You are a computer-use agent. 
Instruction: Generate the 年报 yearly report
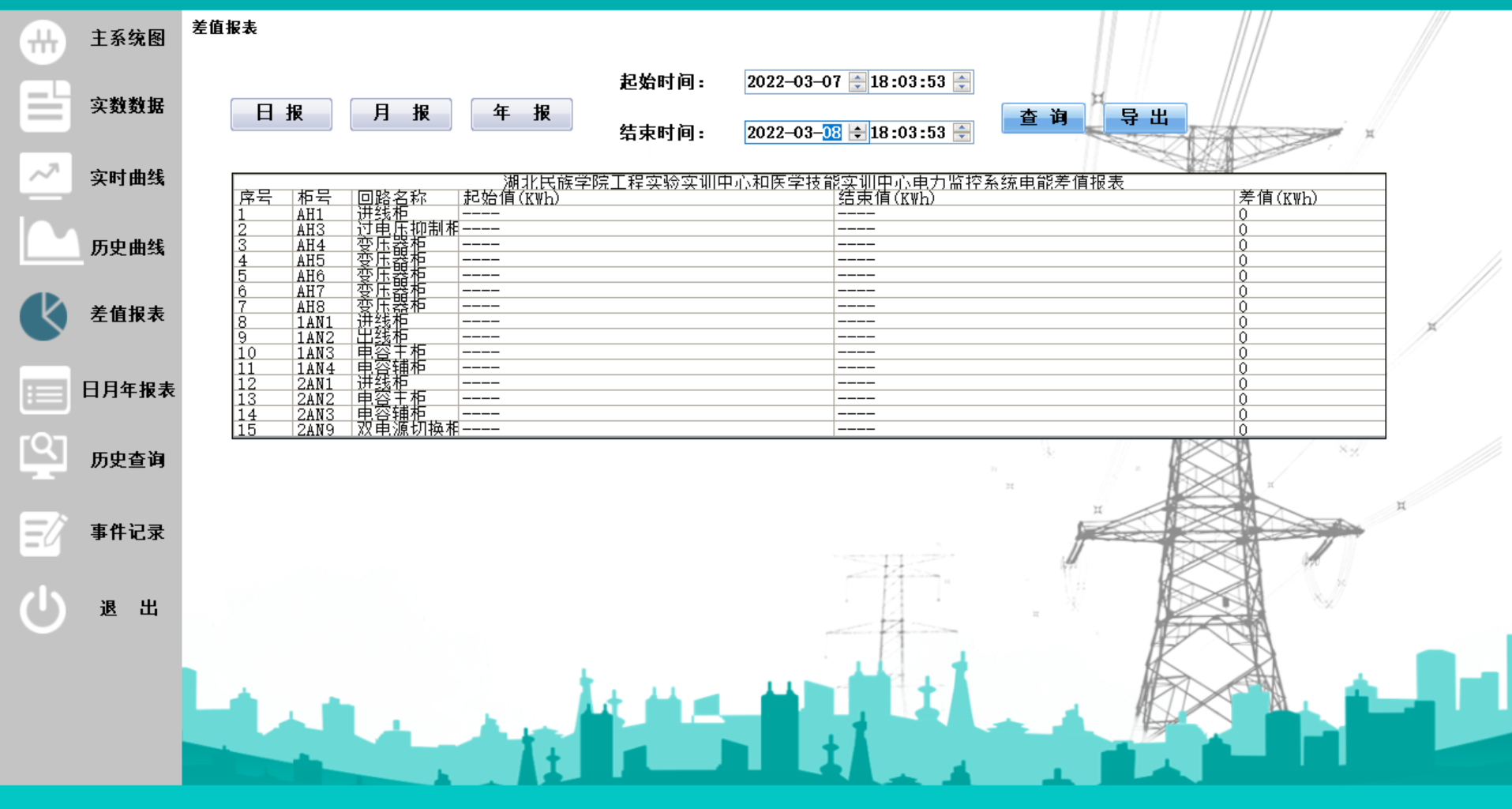coord(521,113)
